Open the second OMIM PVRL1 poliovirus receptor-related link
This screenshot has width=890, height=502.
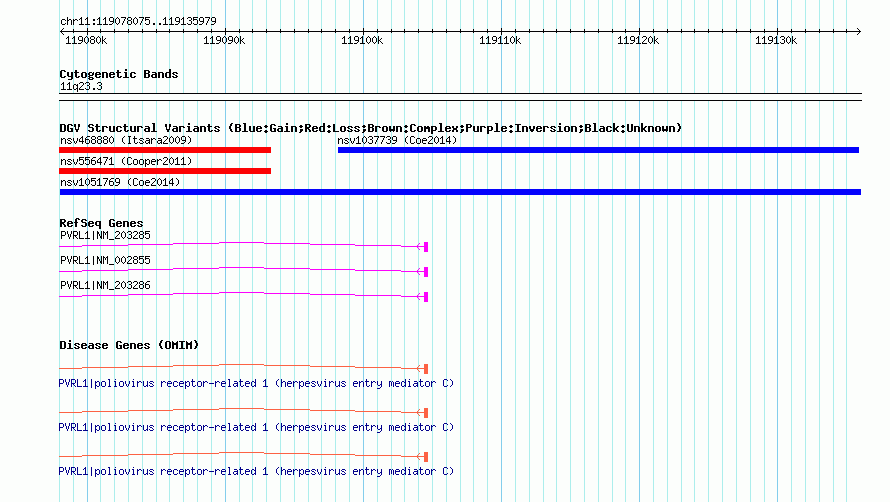click(256, 427)
